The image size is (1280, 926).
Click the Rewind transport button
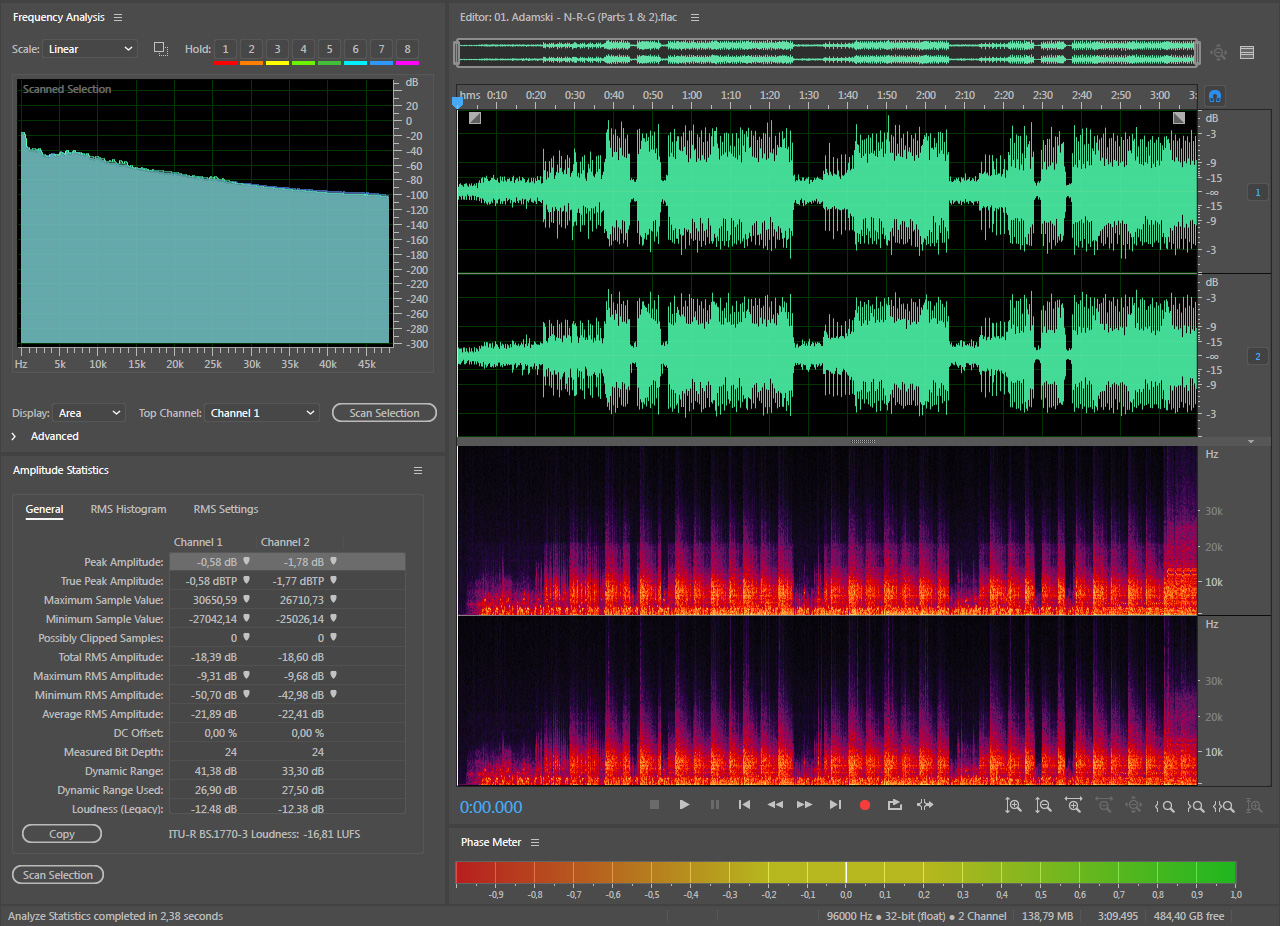click(775, 805)
